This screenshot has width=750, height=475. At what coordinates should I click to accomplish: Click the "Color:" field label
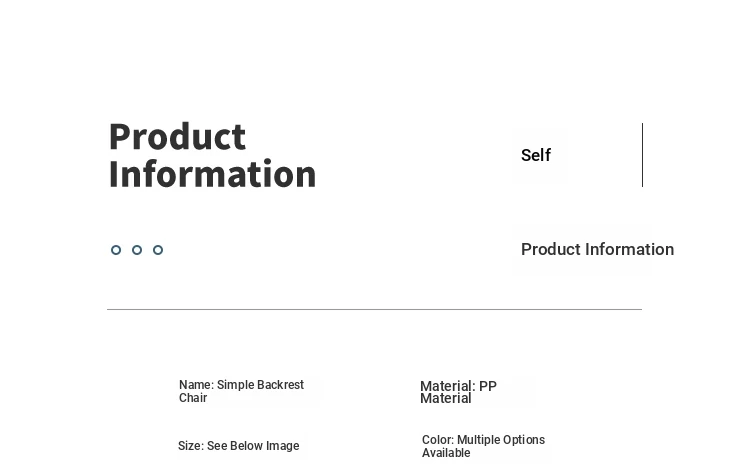click(x=438, y=440)
